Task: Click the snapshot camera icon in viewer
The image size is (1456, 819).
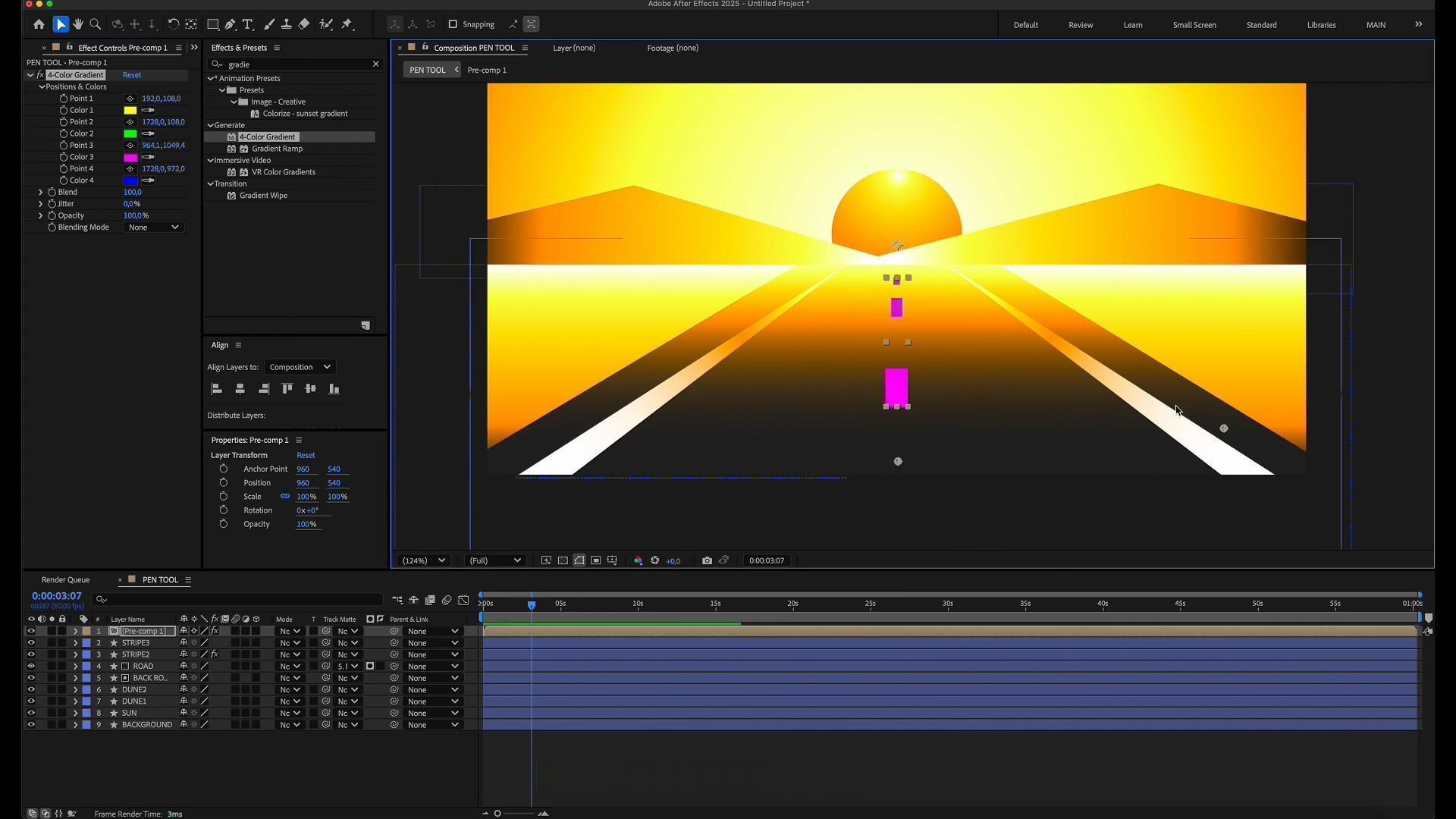Action: pyautogui.click(x=707, y=560)
